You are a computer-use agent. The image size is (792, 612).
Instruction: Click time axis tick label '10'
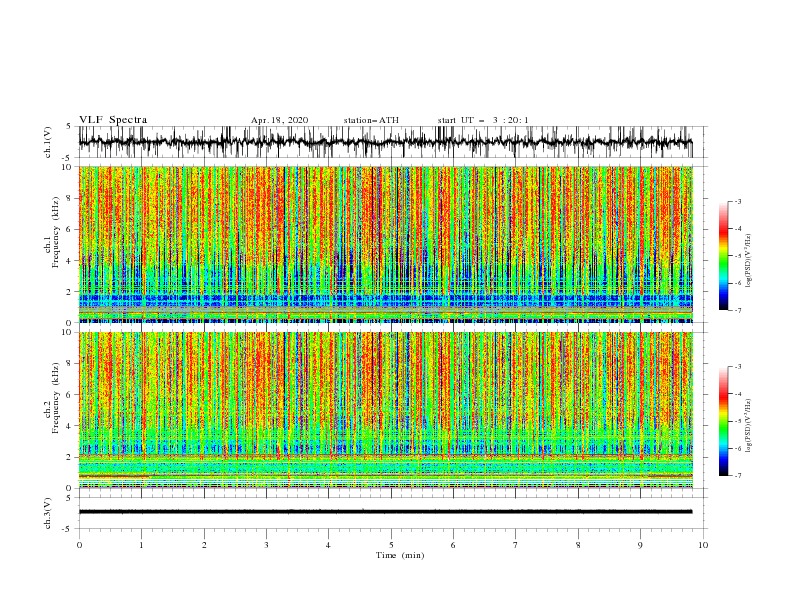tap(703, 545)
